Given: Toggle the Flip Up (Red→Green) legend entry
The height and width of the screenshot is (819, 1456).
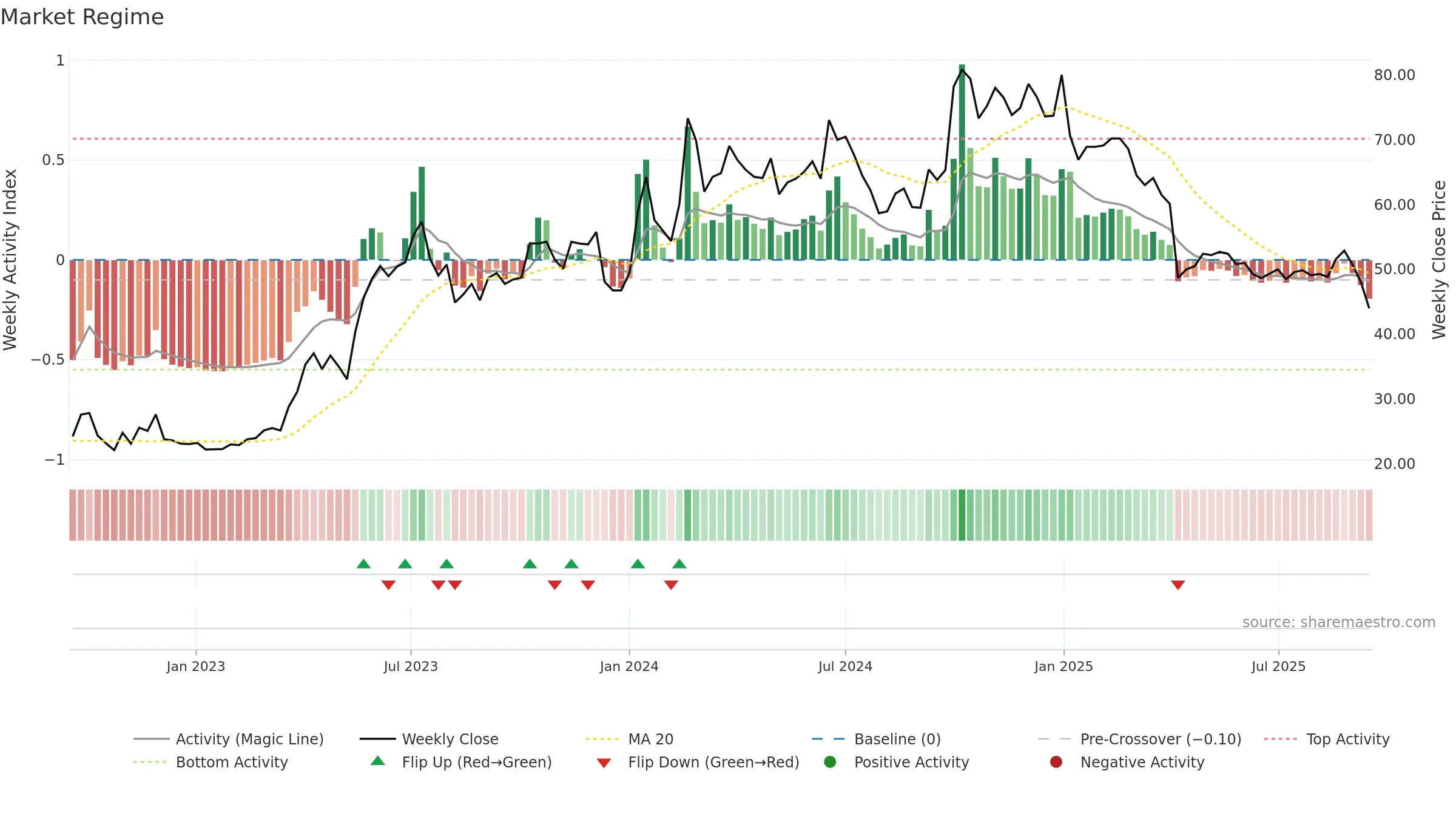Looking at the screenshot, I should 461,762.
